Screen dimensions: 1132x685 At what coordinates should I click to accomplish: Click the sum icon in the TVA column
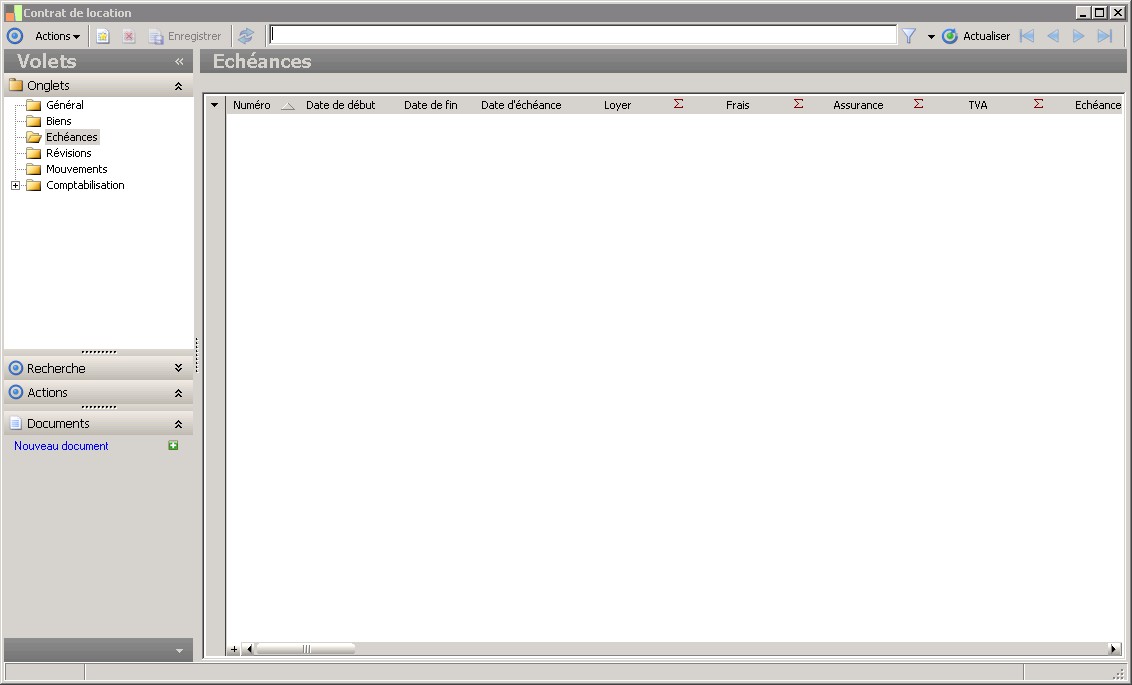coord(1038,104)
